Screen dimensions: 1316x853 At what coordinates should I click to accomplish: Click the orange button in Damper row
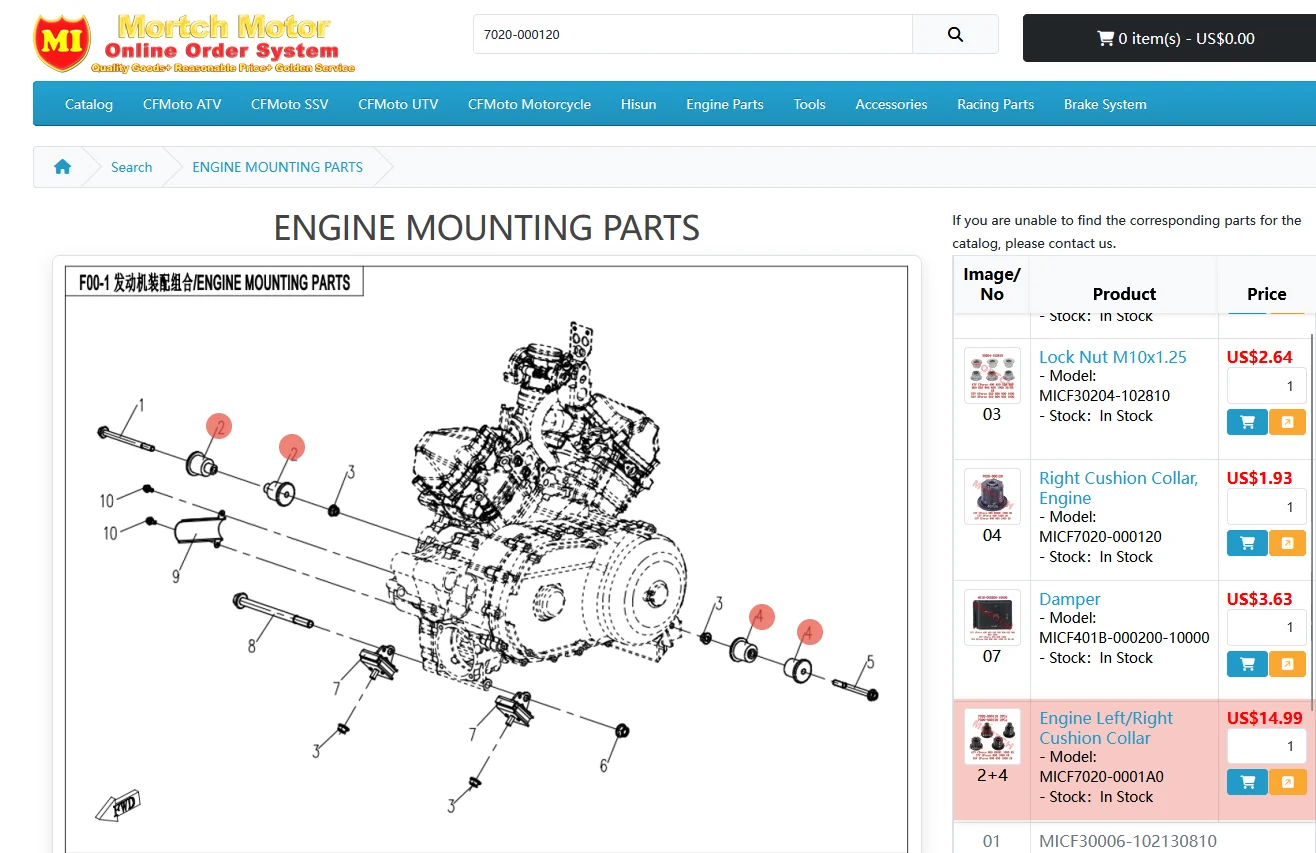1288,663
